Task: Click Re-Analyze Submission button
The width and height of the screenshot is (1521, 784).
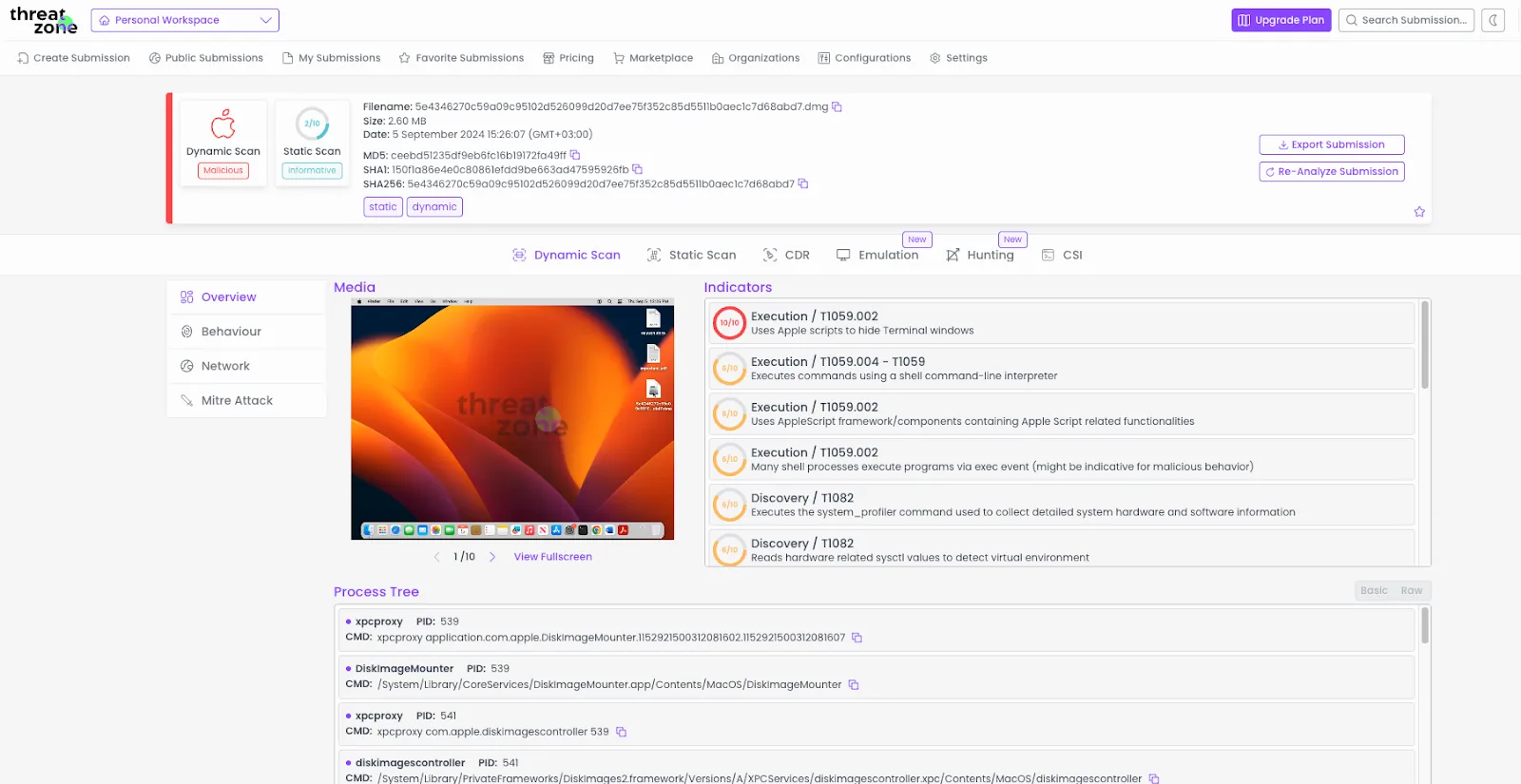Action: (x=1332, y=171)
